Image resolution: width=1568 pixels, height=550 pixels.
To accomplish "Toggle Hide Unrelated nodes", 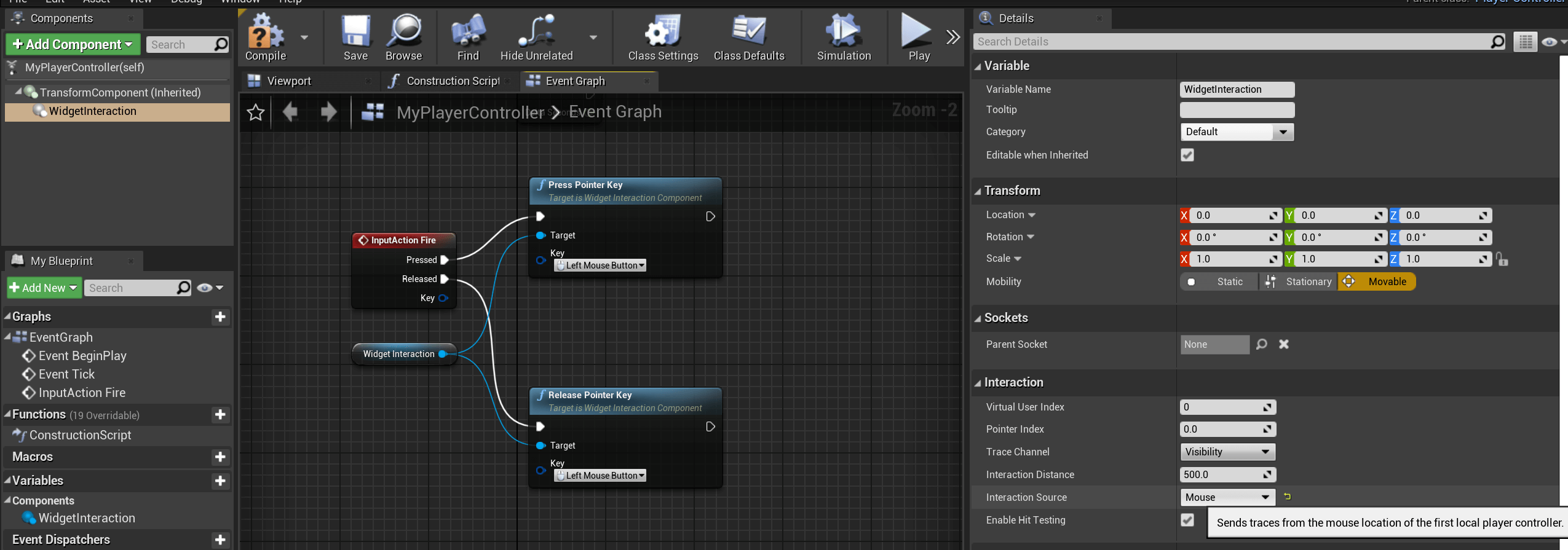I will (536, 38).
